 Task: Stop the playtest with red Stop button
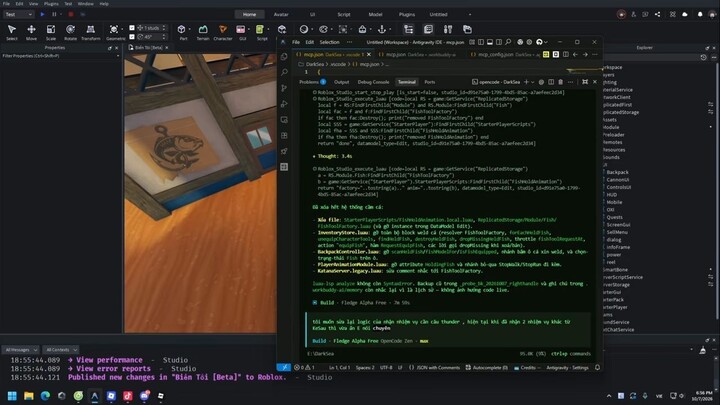[x=71, y=14]
